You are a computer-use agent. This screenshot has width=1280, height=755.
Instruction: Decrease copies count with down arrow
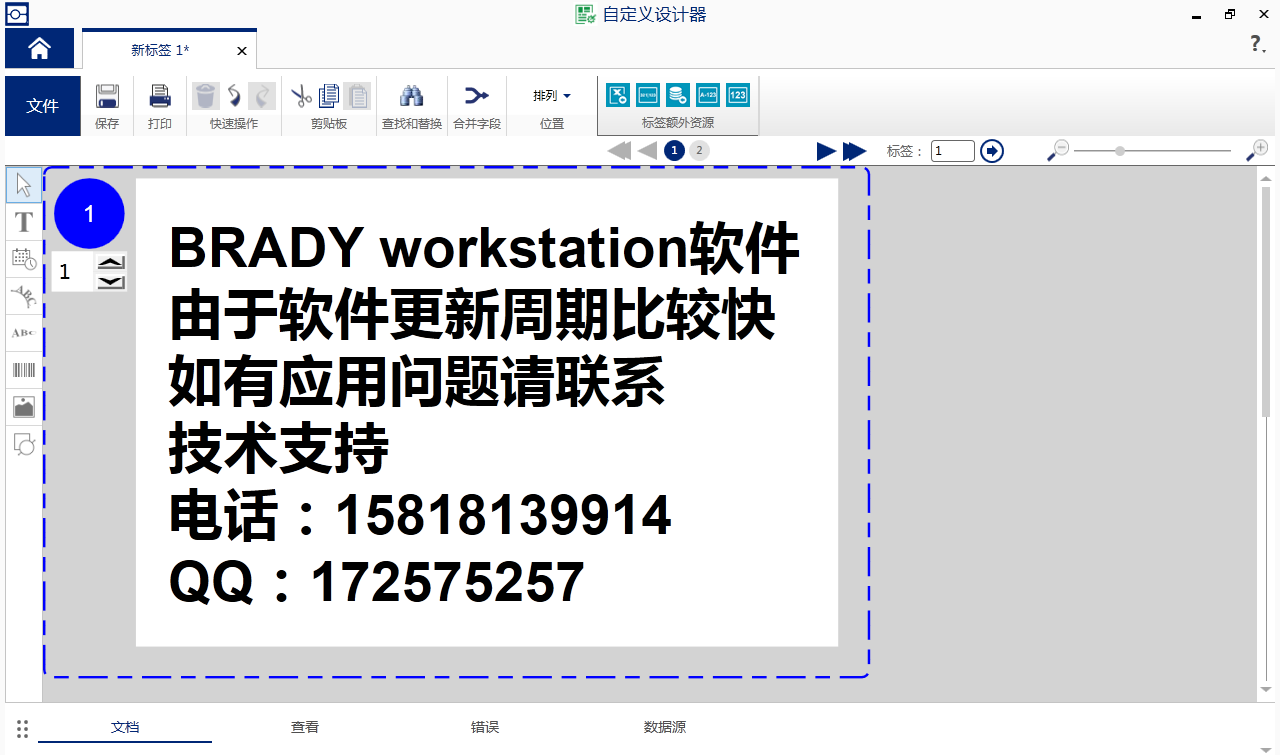point(111,281)
